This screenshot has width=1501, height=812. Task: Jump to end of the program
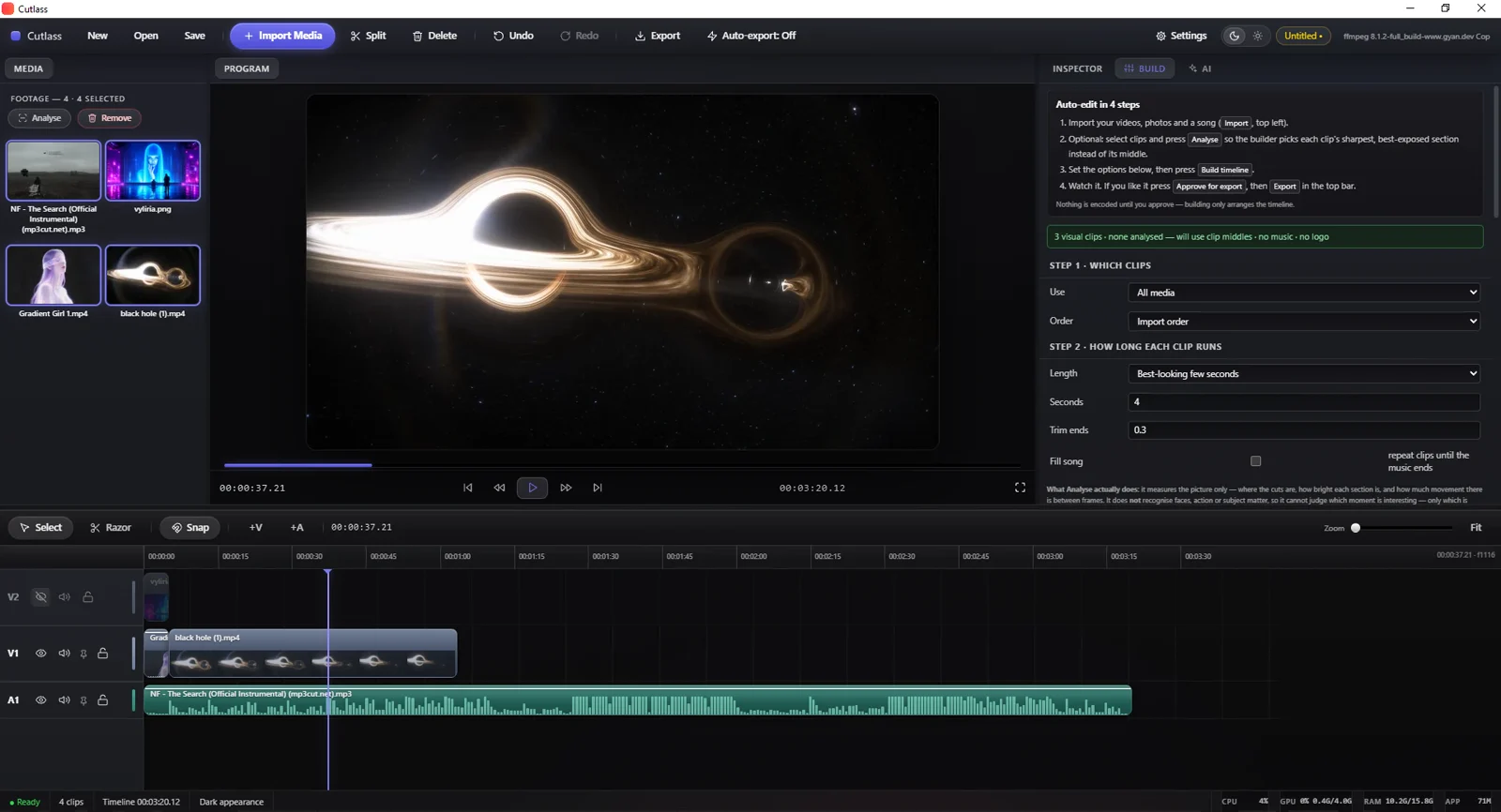pyautogui.click(x=598, y=488)
